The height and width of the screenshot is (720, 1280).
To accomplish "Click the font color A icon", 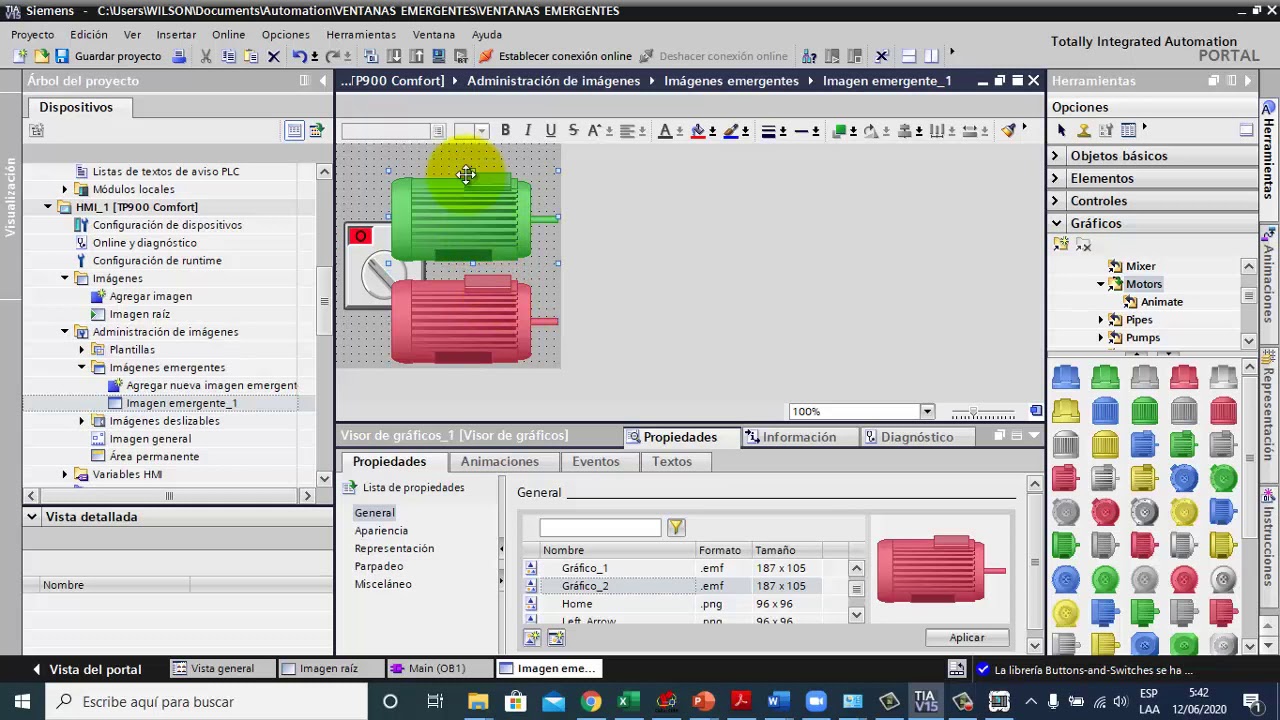I will tap(665, 130).
